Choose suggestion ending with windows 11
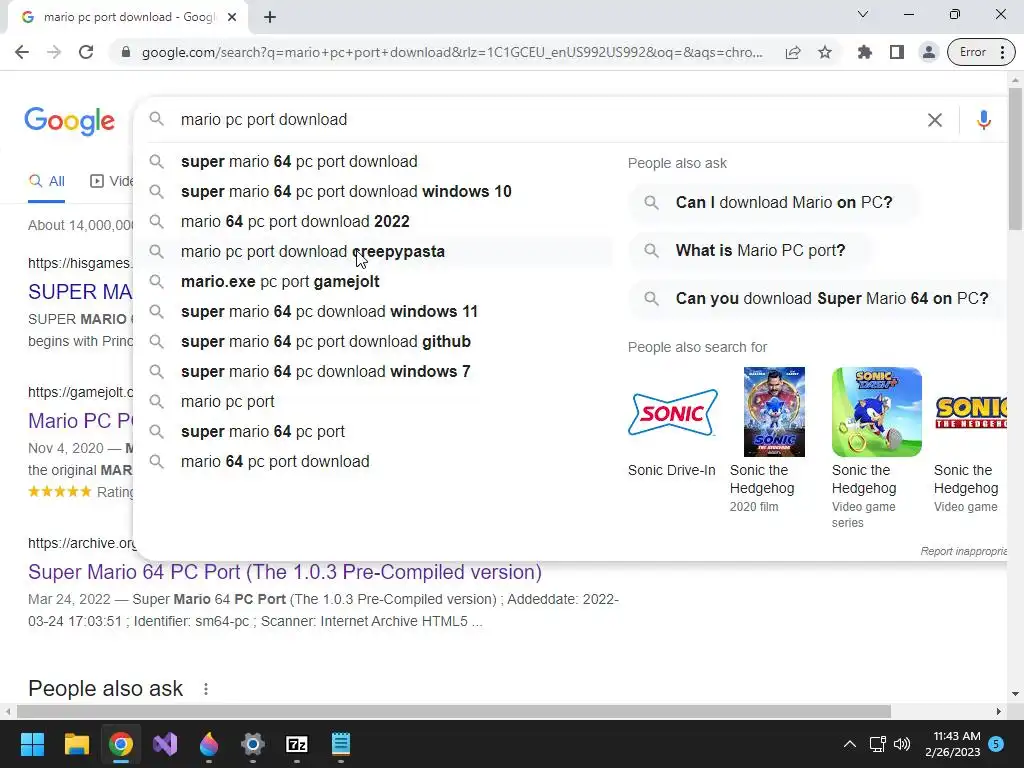 tap(374, 312)
